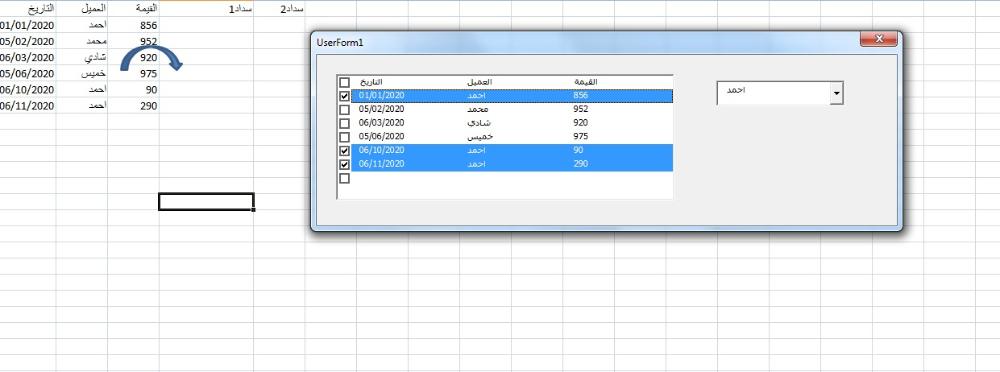Screen dimensions: 1000x372
Task: Tick the checkbox on the blank last list row
Action: tap(344, 179)
